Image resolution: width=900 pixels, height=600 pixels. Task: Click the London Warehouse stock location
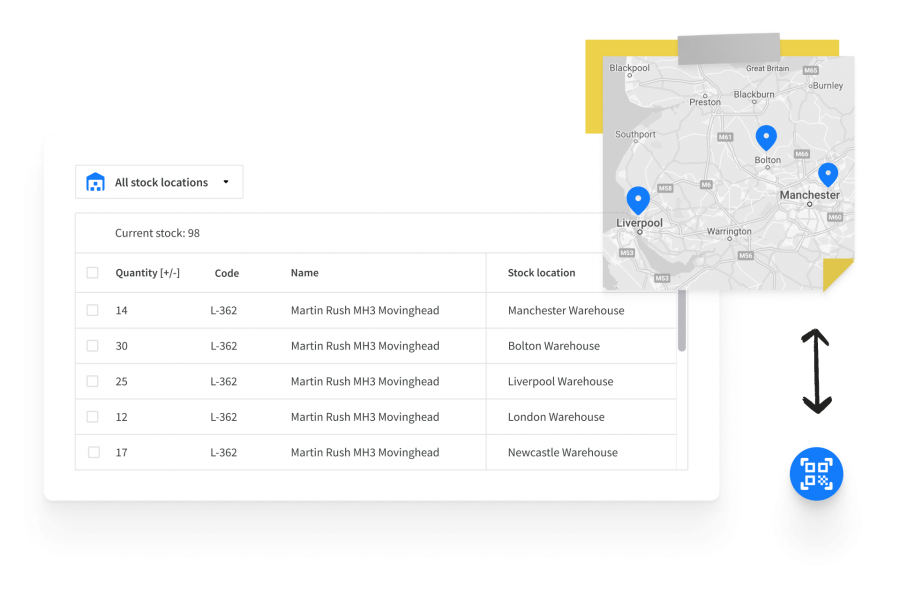point(556,417)
